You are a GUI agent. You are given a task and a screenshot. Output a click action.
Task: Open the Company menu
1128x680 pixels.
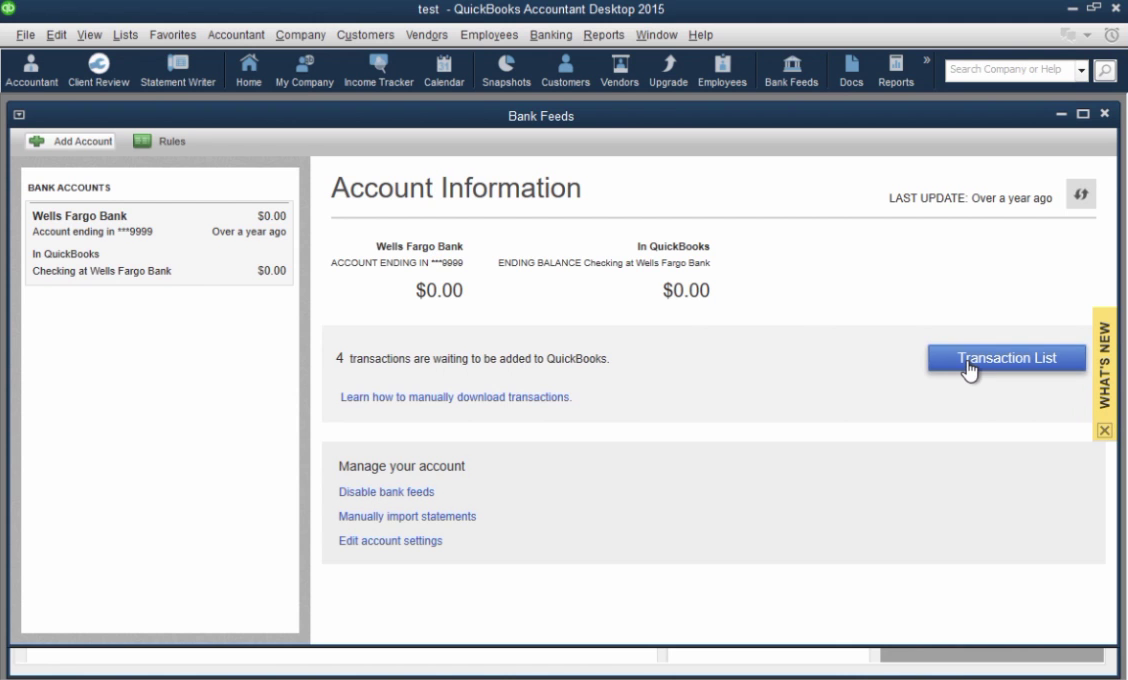(301, 35)
